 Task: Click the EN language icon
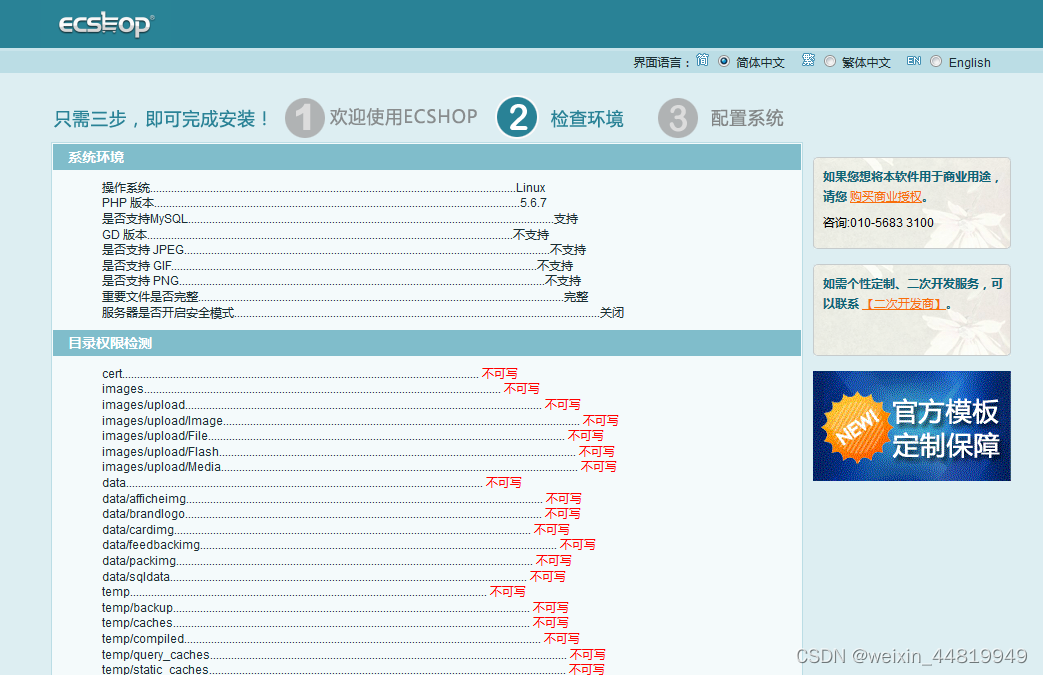[914, 61]
